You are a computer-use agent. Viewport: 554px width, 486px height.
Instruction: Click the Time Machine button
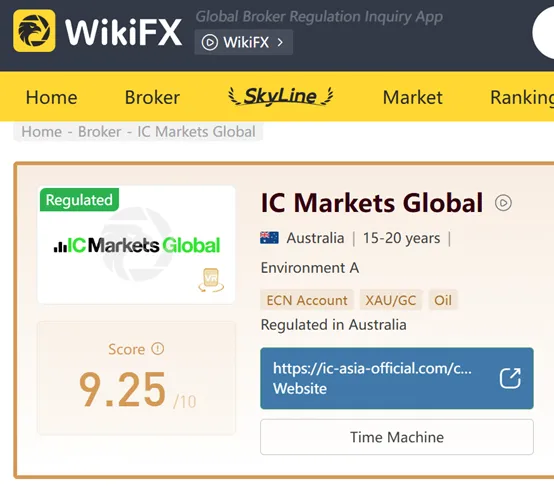(397, 437)
